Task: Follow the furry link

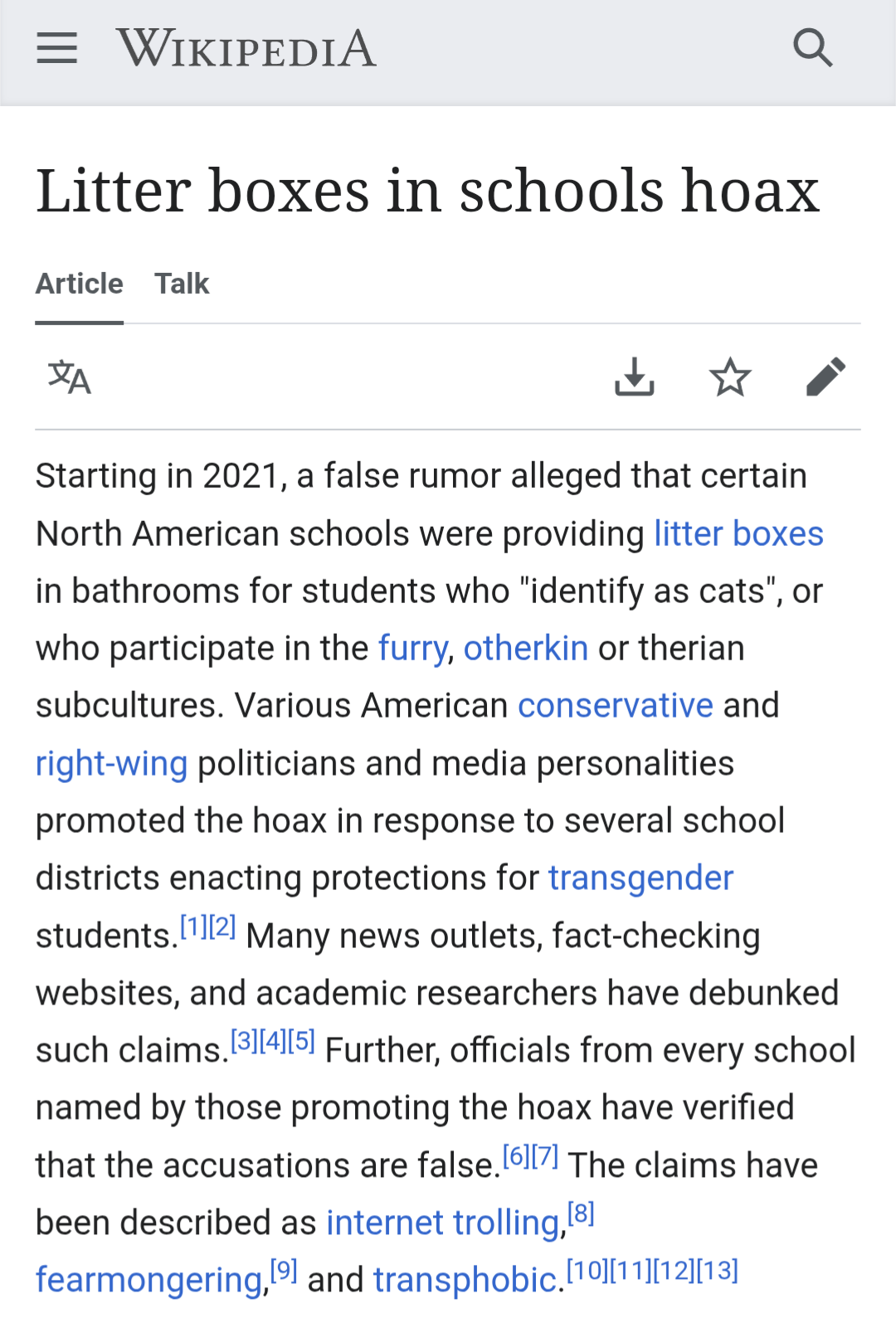Action: [x=412, y=649]
